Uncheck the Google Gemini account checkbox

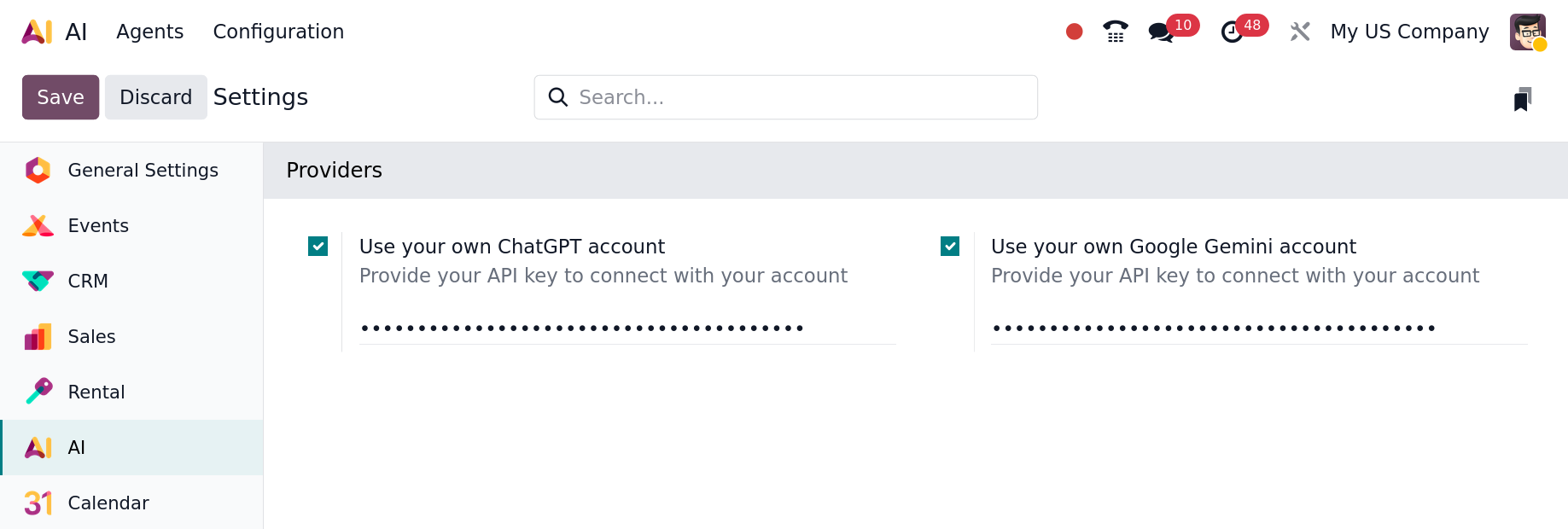(949, 247)
